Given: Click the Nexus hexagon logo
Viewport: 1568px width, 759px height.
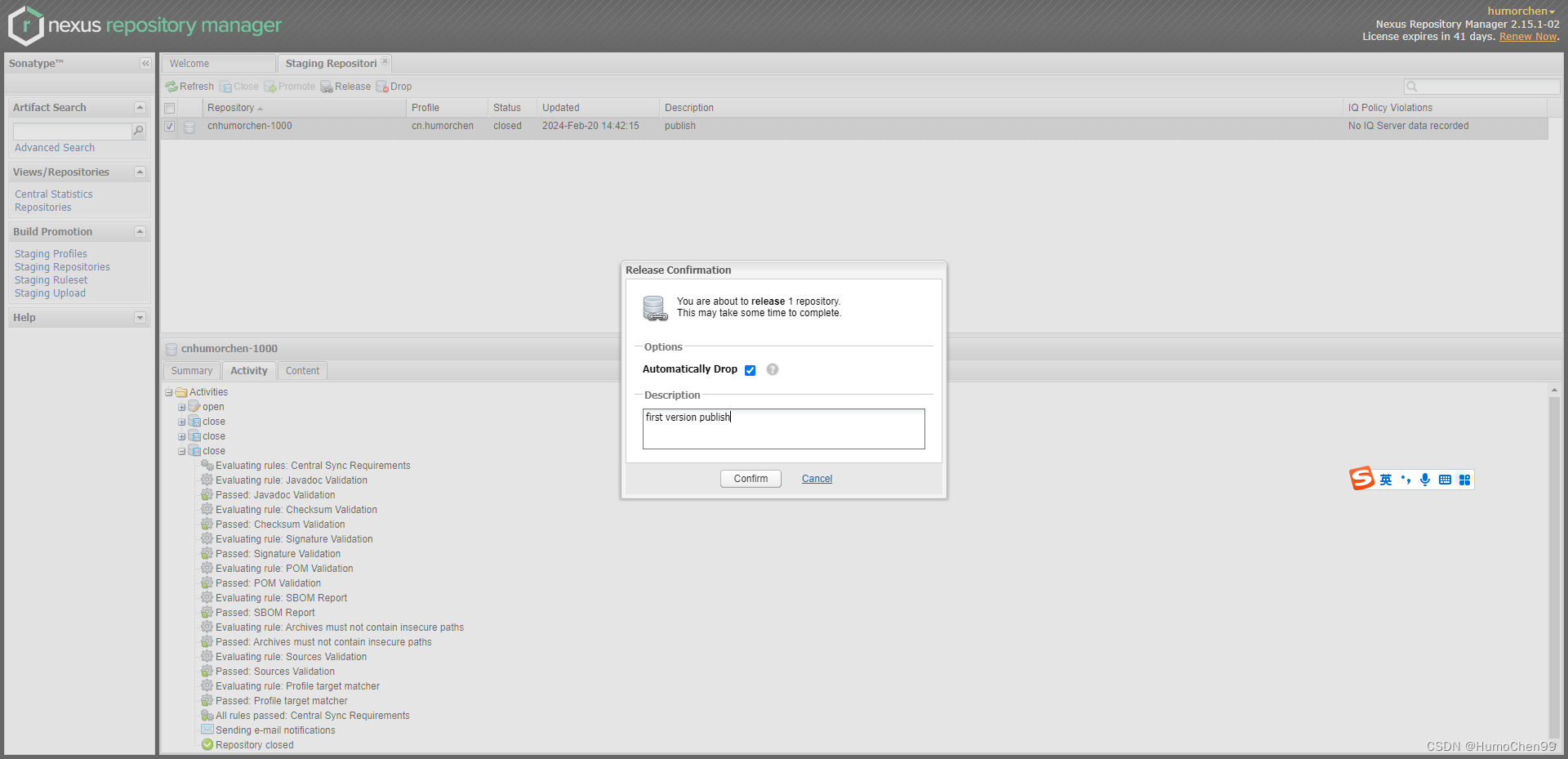Looking at the screenshot, I should click(x=25, y=25).
